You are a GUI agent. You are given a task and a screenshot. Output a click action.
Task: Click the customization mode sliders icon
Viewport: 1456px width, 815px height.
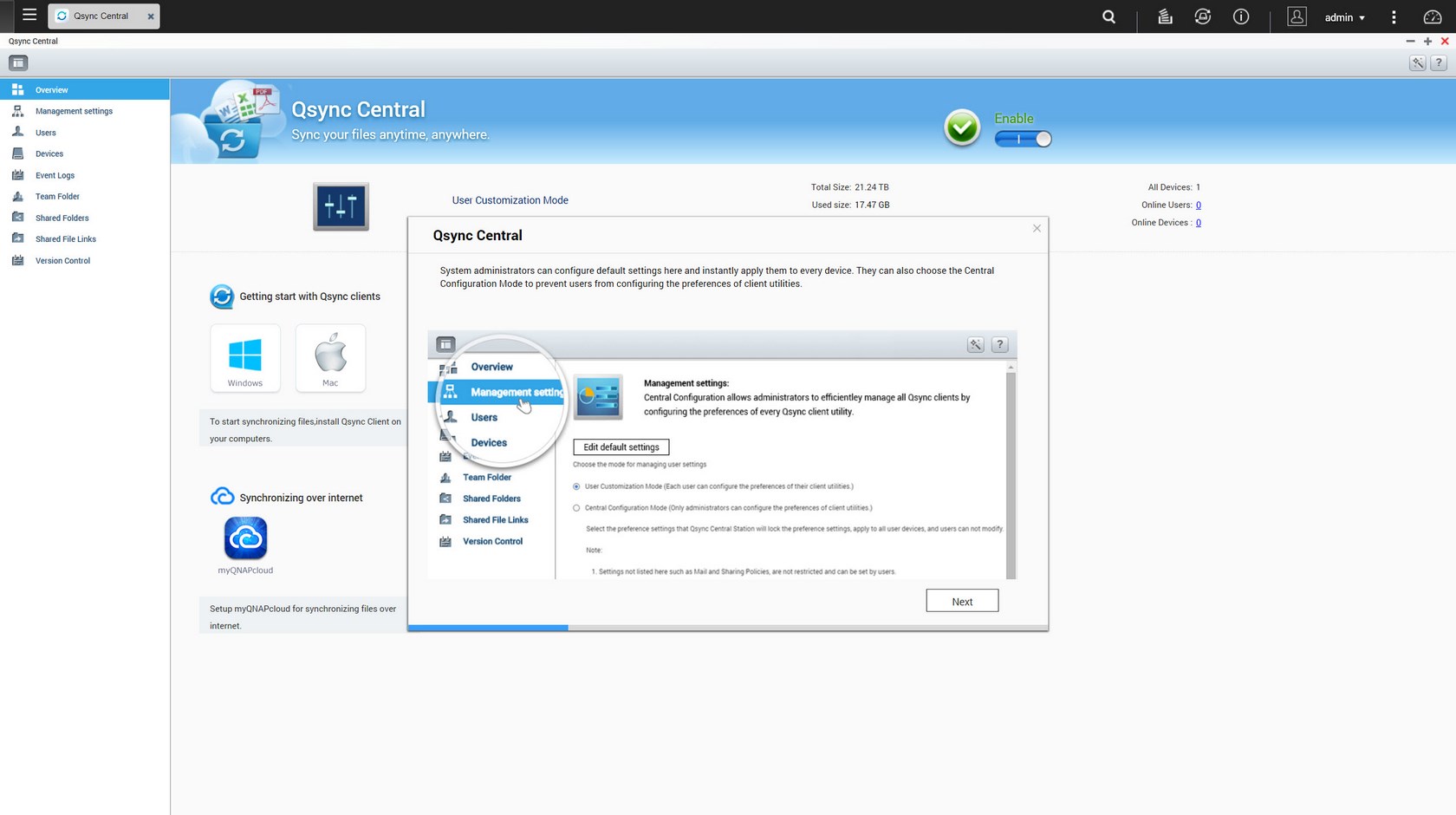pos(341,206)
